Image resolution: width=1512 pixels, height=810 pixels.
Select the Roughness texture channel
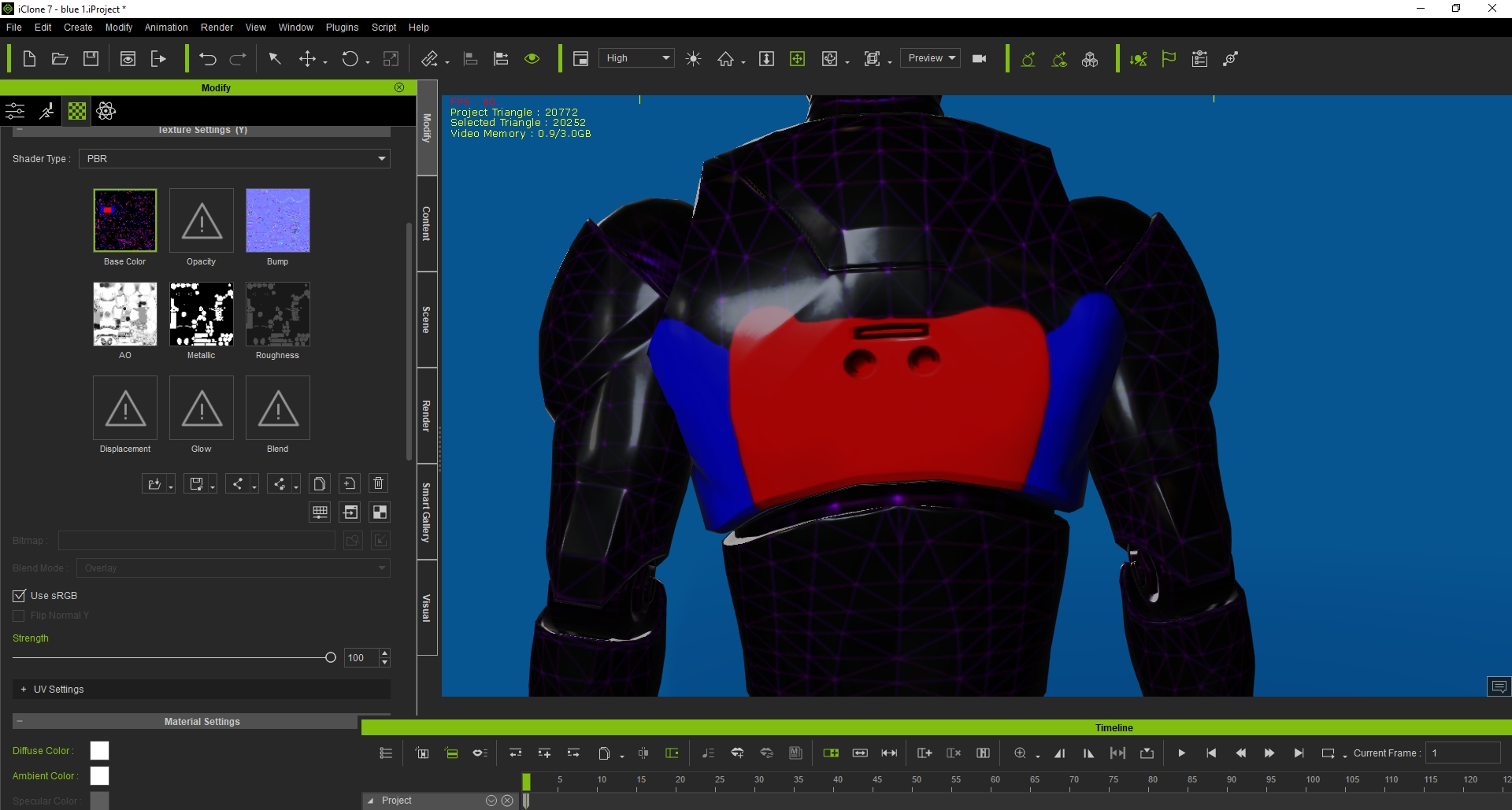coord(278,314)
